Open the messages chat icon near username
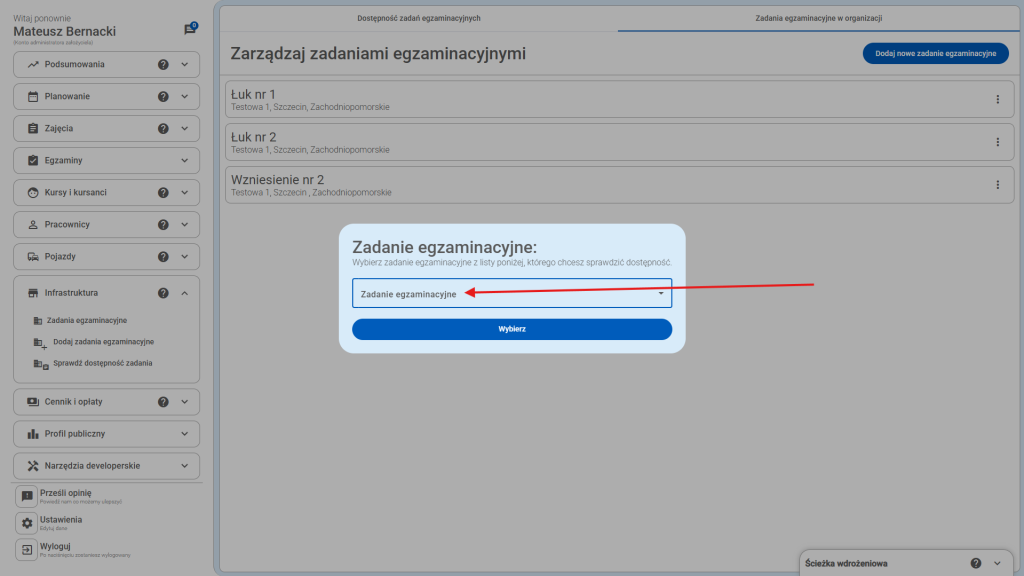1024x576 pixels. (x=190, y=30)
